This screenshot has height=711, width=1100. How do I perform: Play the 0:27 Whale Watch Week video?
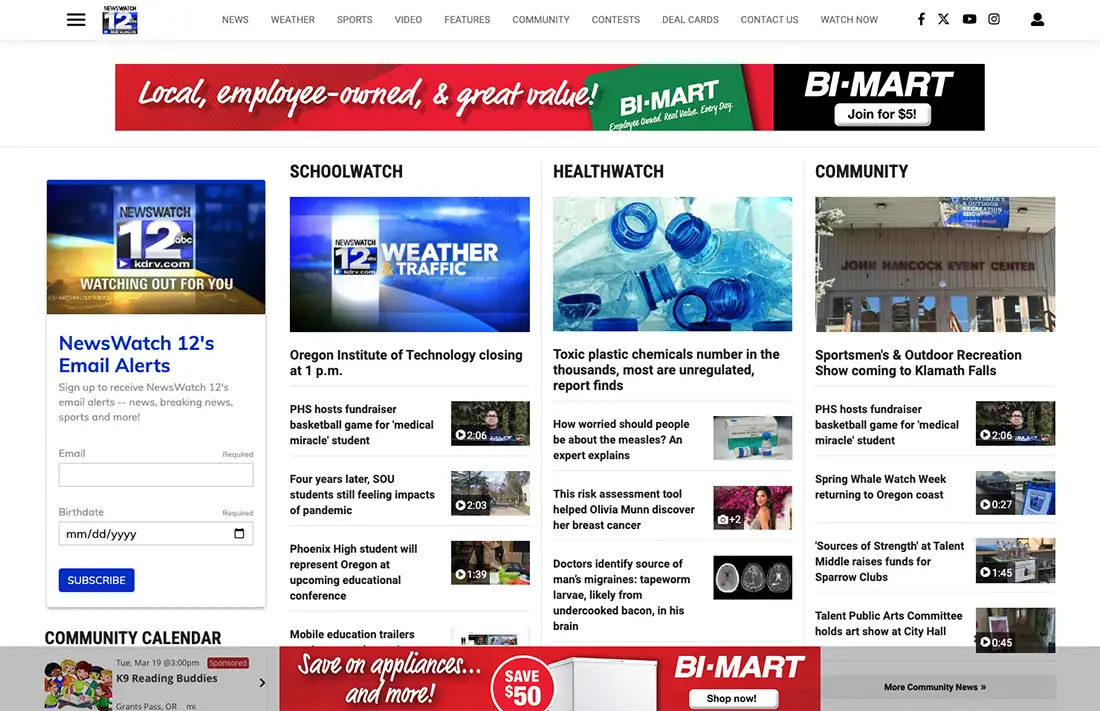coord(1015,493)
